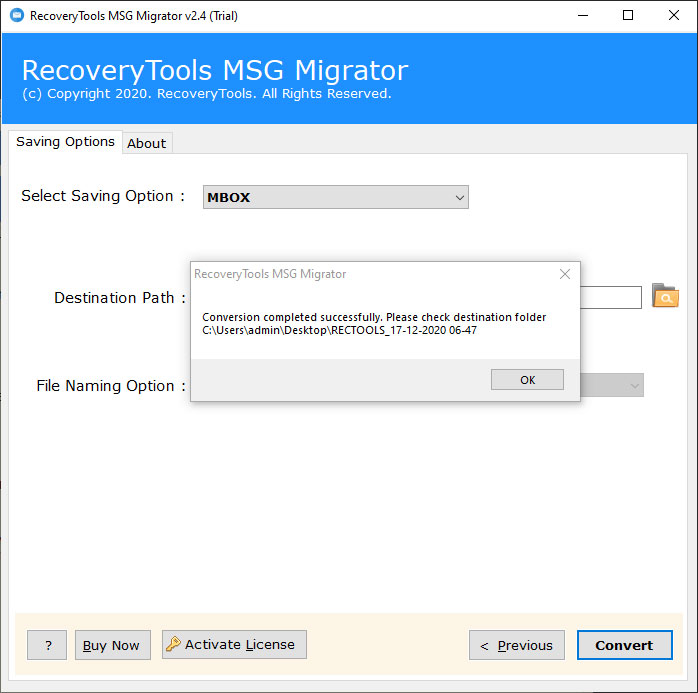Click the RecoveryTools app icon in title bar
This screenshot has width=698, height=693.
[17, 15]
